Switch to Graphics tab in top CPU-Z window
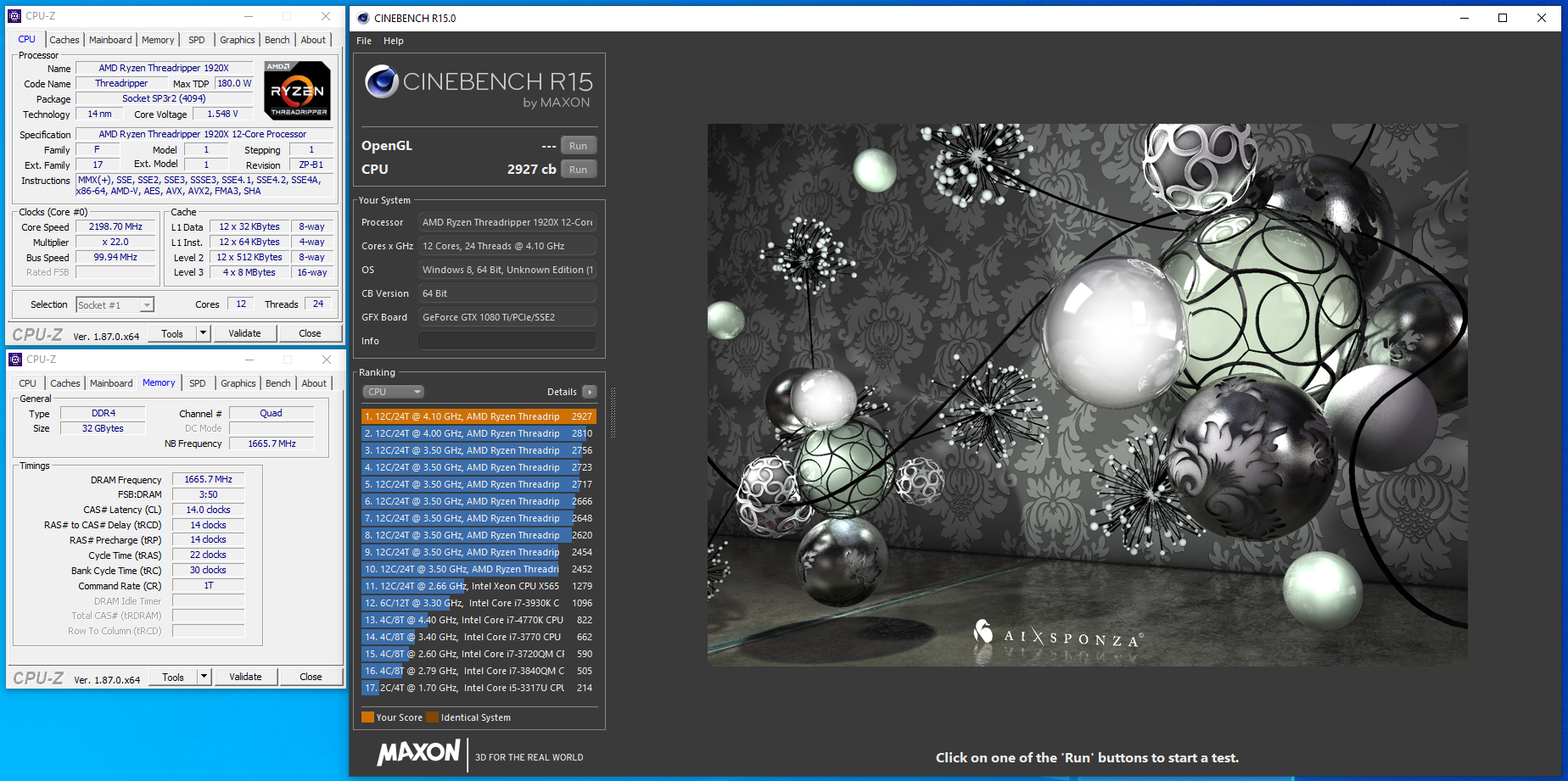The image size is (1568, 781). [237, 40]
